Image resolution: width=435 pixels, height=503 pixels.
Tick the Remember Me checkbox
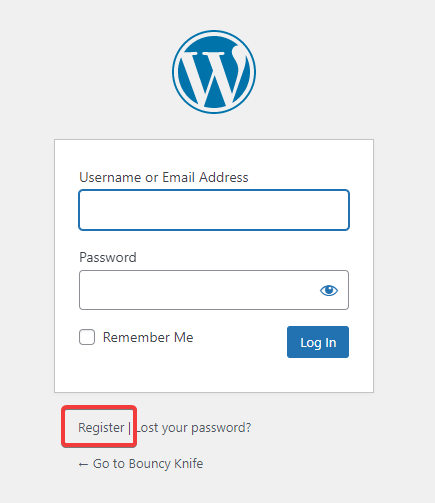click(x=87, y=337)
